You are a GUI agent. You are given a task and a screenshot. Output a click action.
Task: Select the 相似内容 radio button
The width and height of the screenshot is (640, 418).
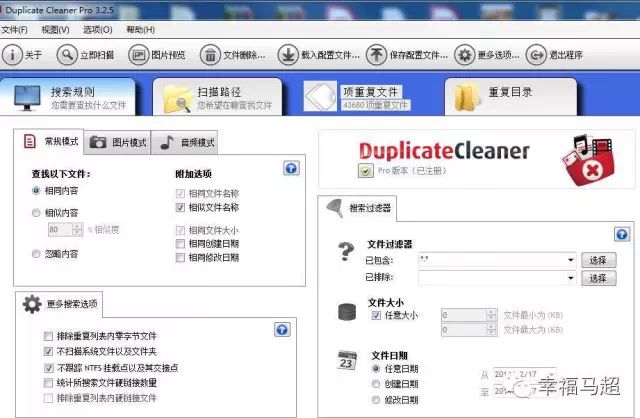coord(36,213)
